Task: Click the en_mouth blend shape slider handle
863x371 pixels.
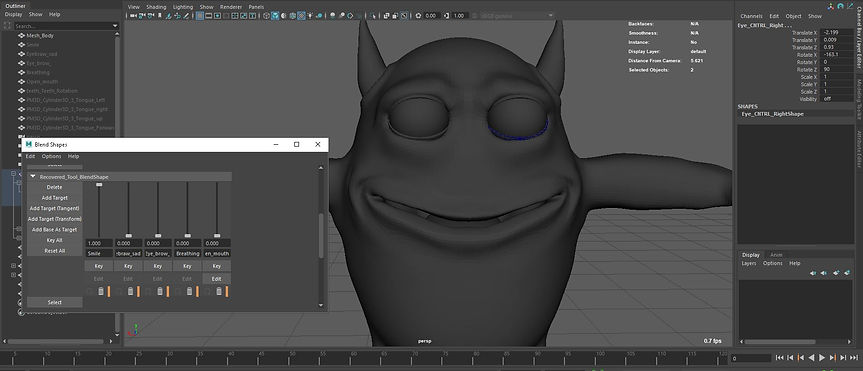Action: click(x=217, y=236)
